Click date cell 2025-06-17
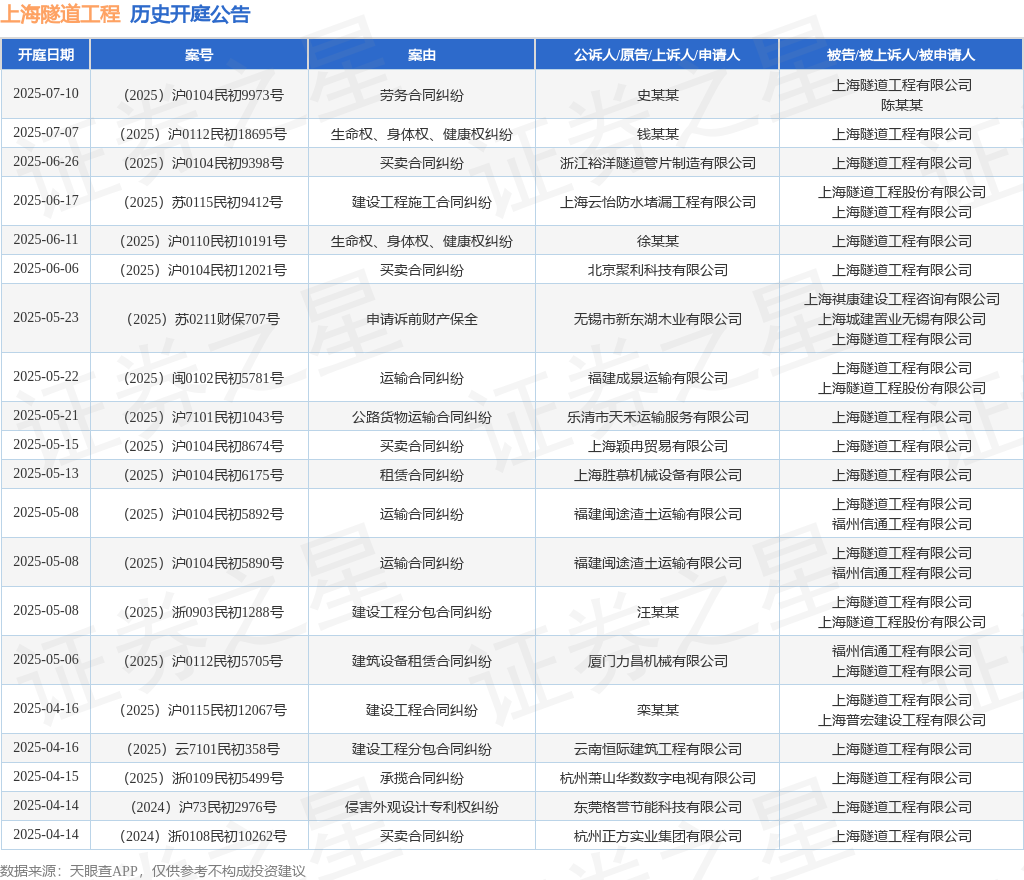 [x=46, y=200]
